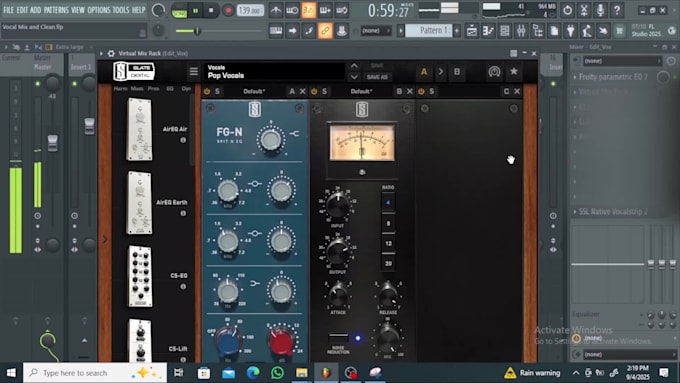
Task: Copy A to B with arrow button
Action: pyautogui.click(x=441, y=72)
